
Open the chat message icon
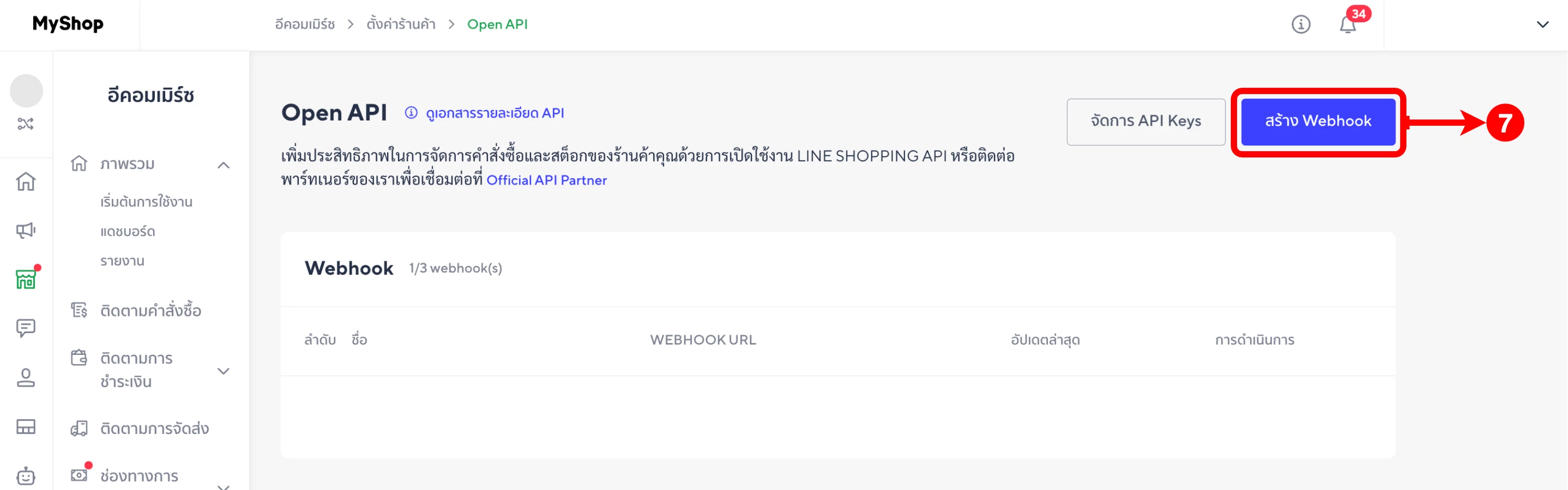click(25, 328)
